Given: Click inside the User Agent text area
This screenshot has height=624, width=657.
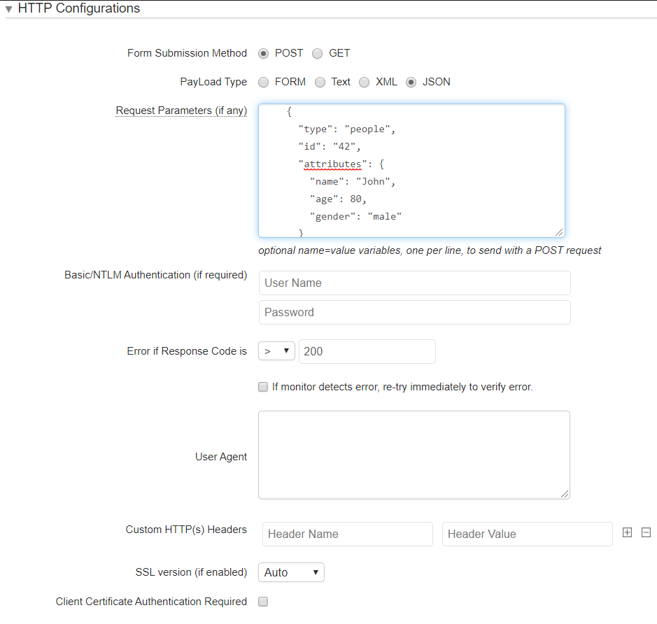Looking at the screenshot, I should pos(414,455).
